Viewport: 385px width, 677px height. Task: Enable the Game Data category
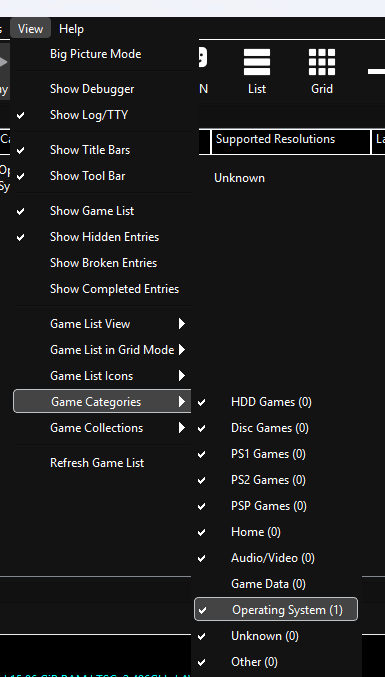[x=276, y=584]
